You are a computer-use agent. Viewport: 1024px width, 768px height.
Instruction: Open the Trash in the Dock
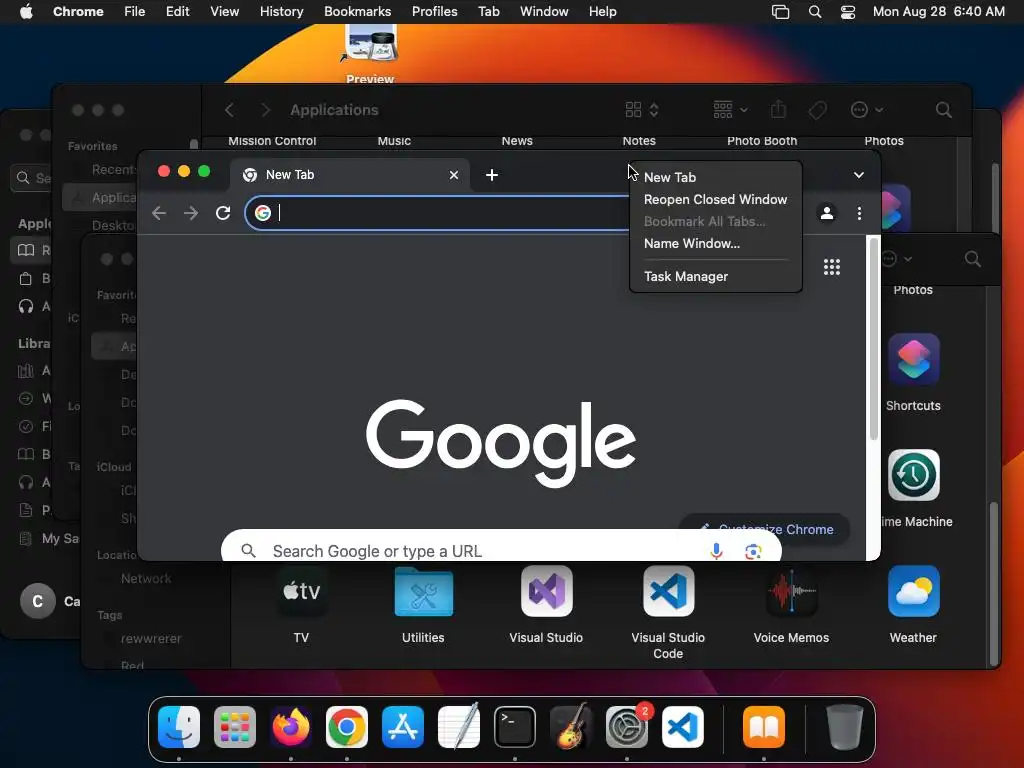click(x=845, y=727)
